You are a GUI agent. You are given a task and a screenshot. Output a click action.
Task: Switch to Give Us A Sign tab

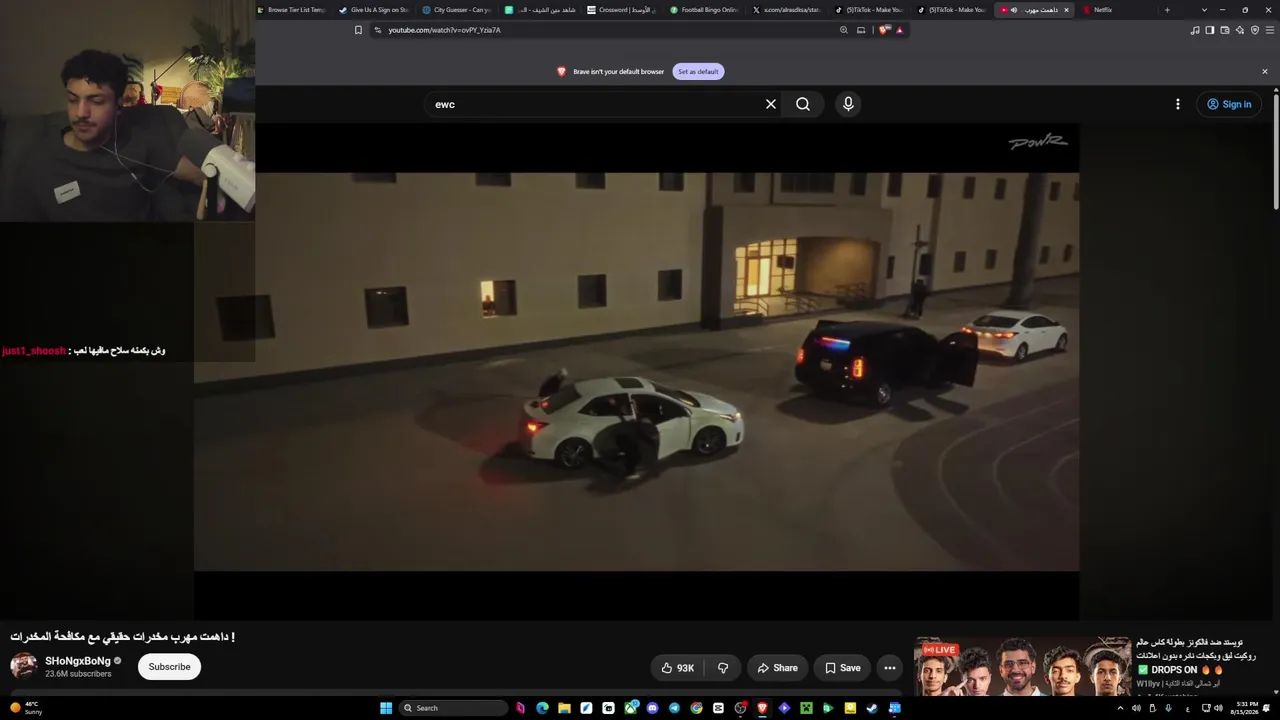click(x=374, y=10)
